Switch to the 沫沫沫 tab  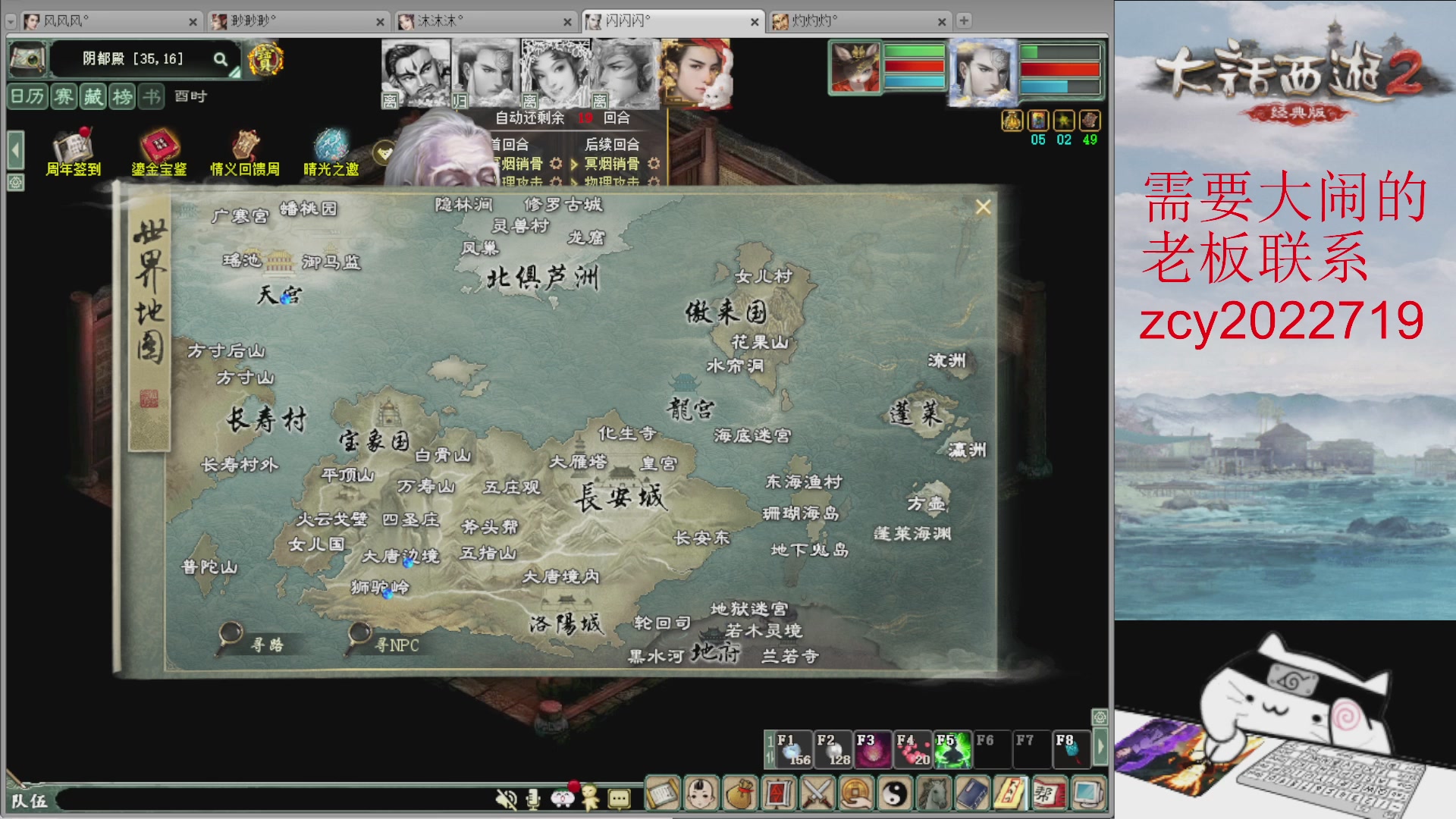[485, 21]
